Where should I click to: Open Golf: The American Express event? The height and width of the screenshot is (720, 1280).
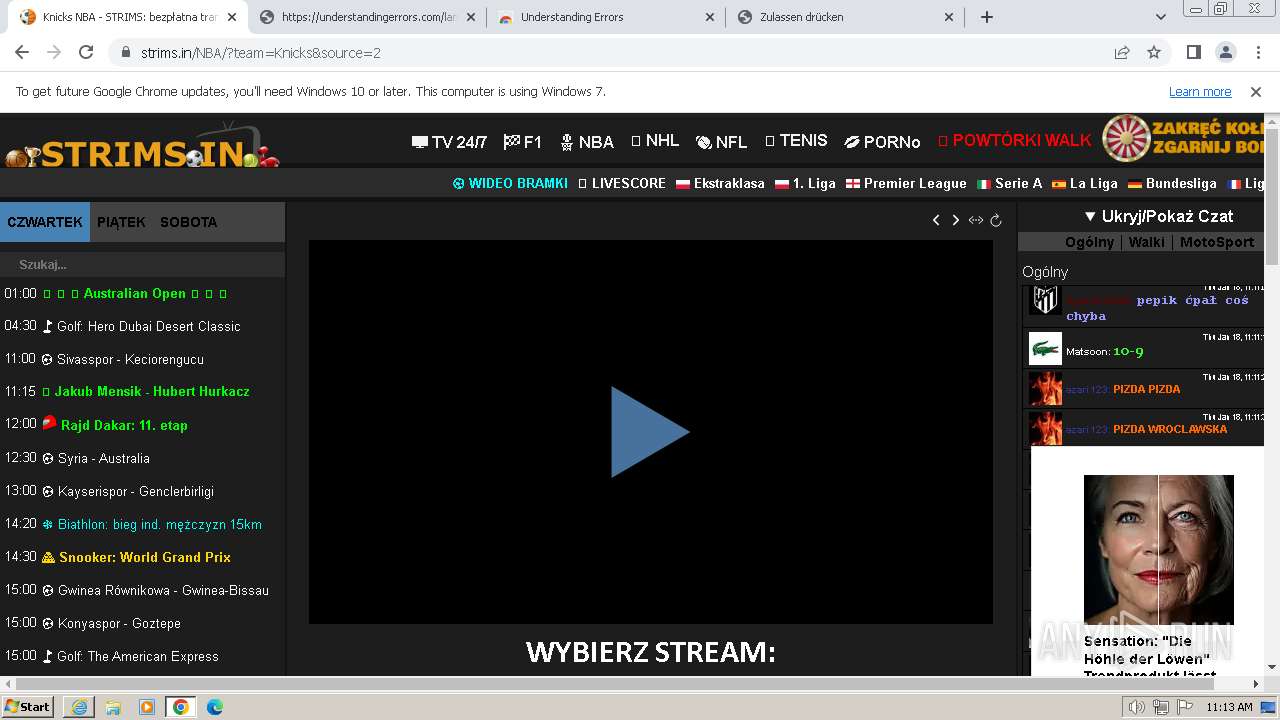click(x=130, y=656)
